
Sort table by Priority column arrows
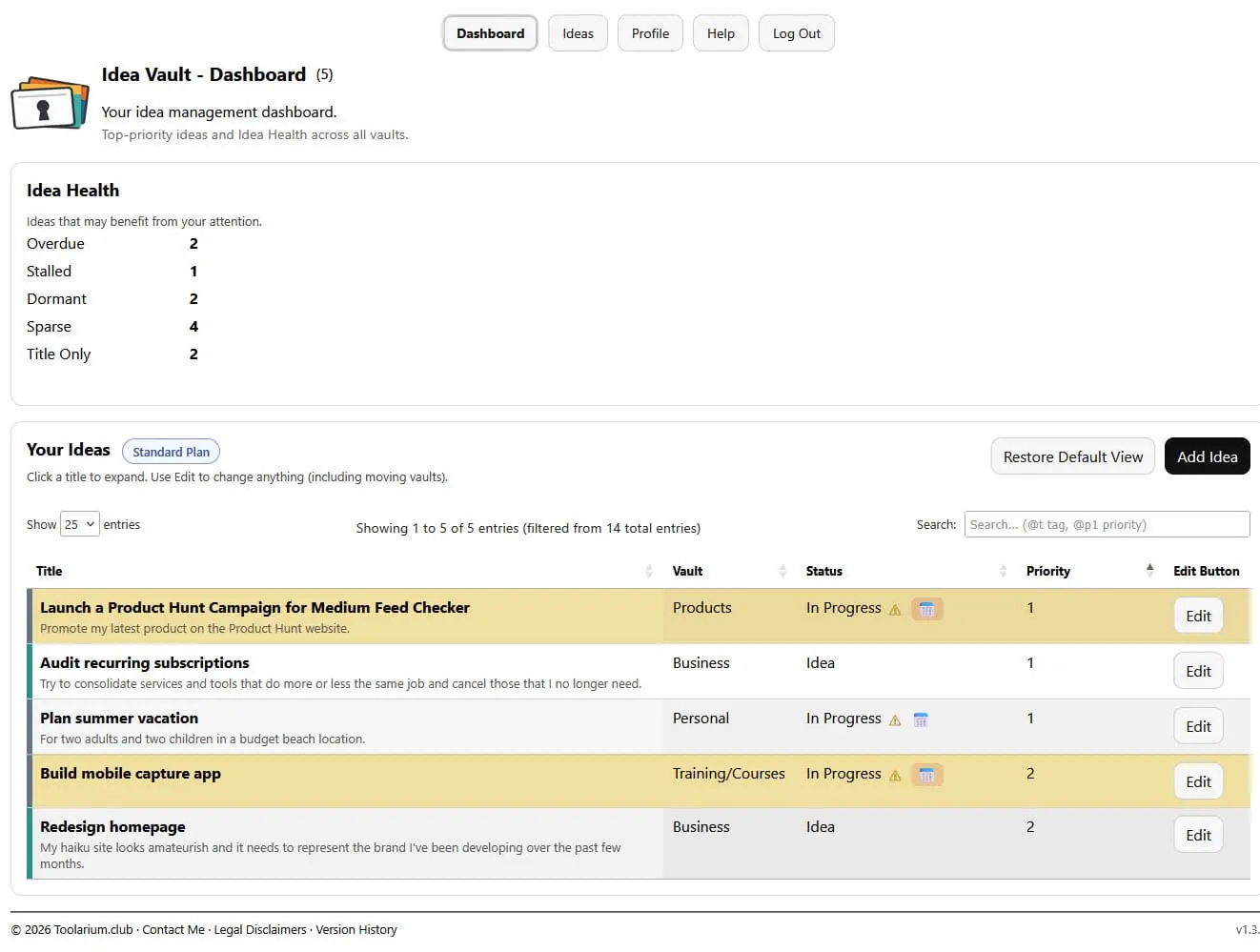click(1149, 571)
